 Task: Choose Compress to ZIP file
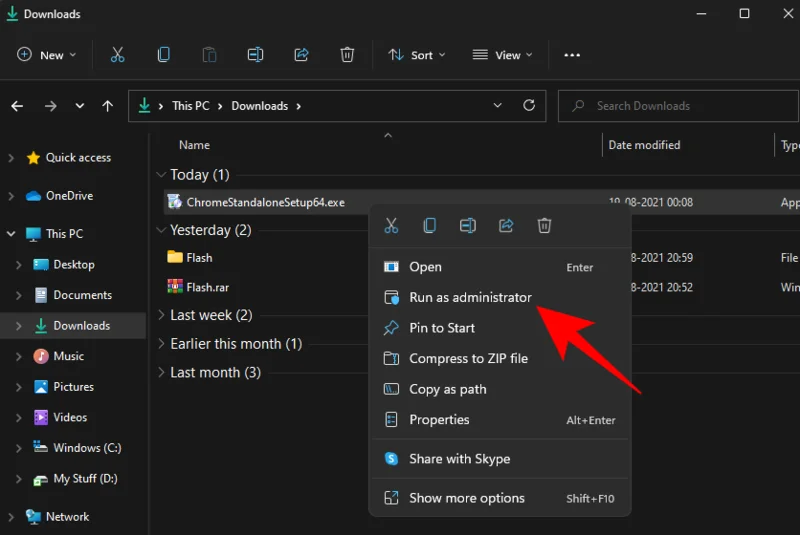coord(499,359)
